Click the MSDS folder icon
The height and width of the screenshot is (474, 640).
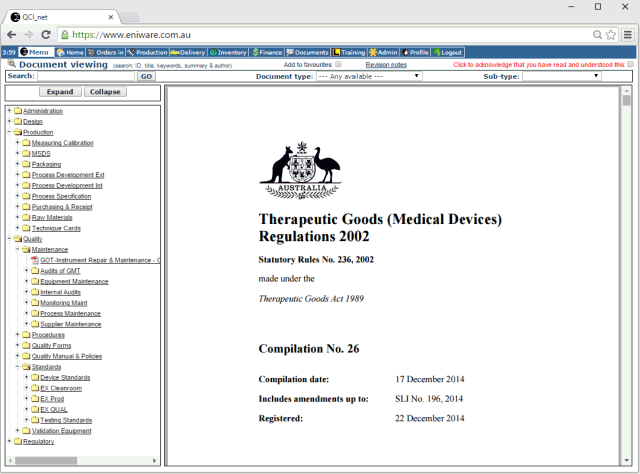(27, 153)
